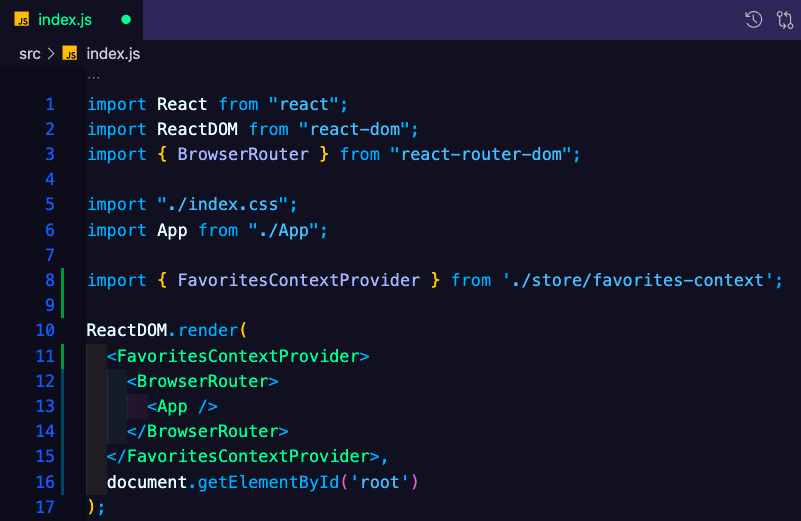Select the index.js editor tab

tap(72, 20)
